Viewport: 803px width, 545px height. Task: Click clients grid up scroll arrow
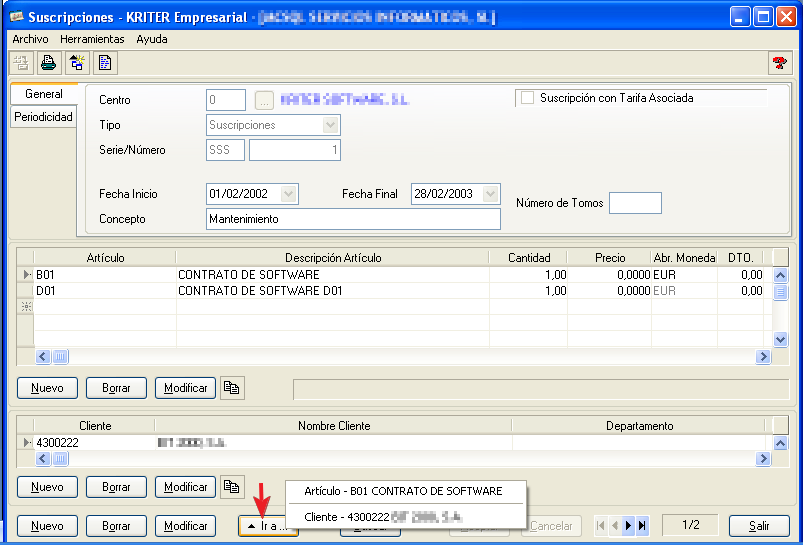coord(780,443)
